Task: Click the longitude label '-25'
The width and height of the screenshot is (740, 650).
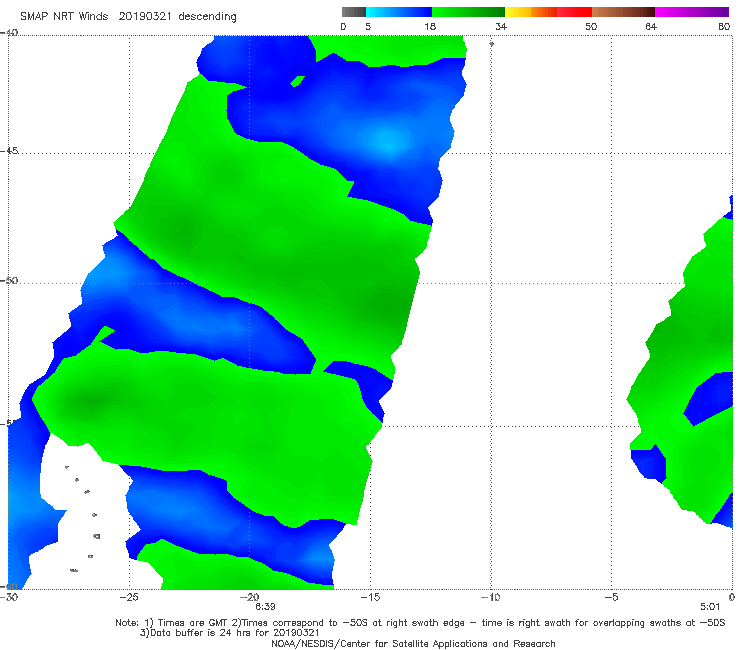Action: 129,597
